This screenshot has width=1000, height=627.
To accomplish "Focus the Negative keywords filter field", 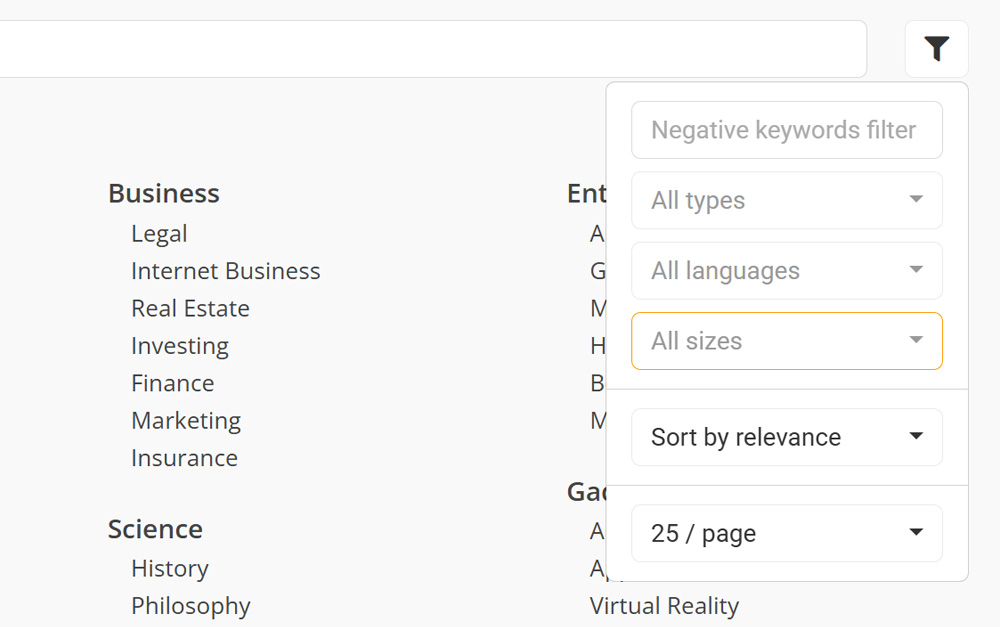I will (786, 130).
